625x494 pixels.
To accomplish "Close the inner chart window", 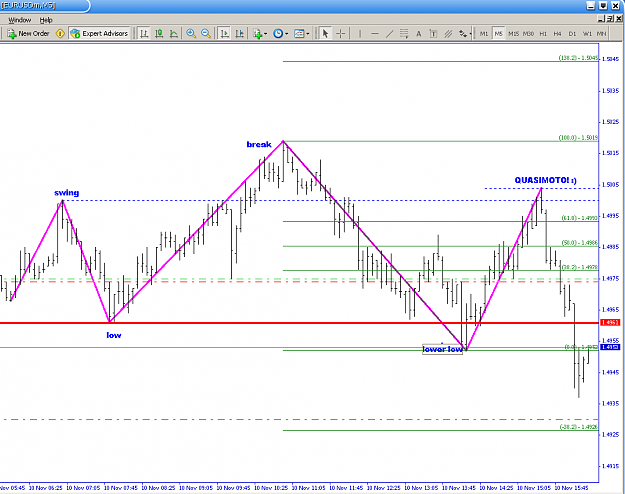I will coord(619,19).
